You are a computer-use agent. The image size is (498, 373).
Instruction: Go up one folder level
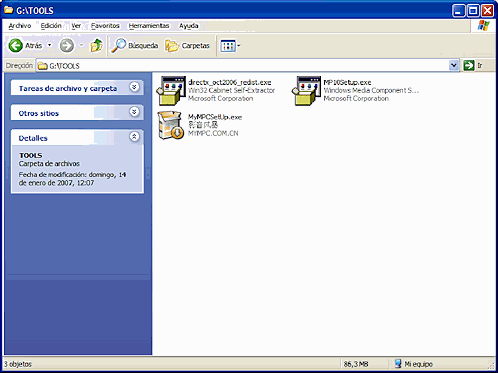[97, 45]
